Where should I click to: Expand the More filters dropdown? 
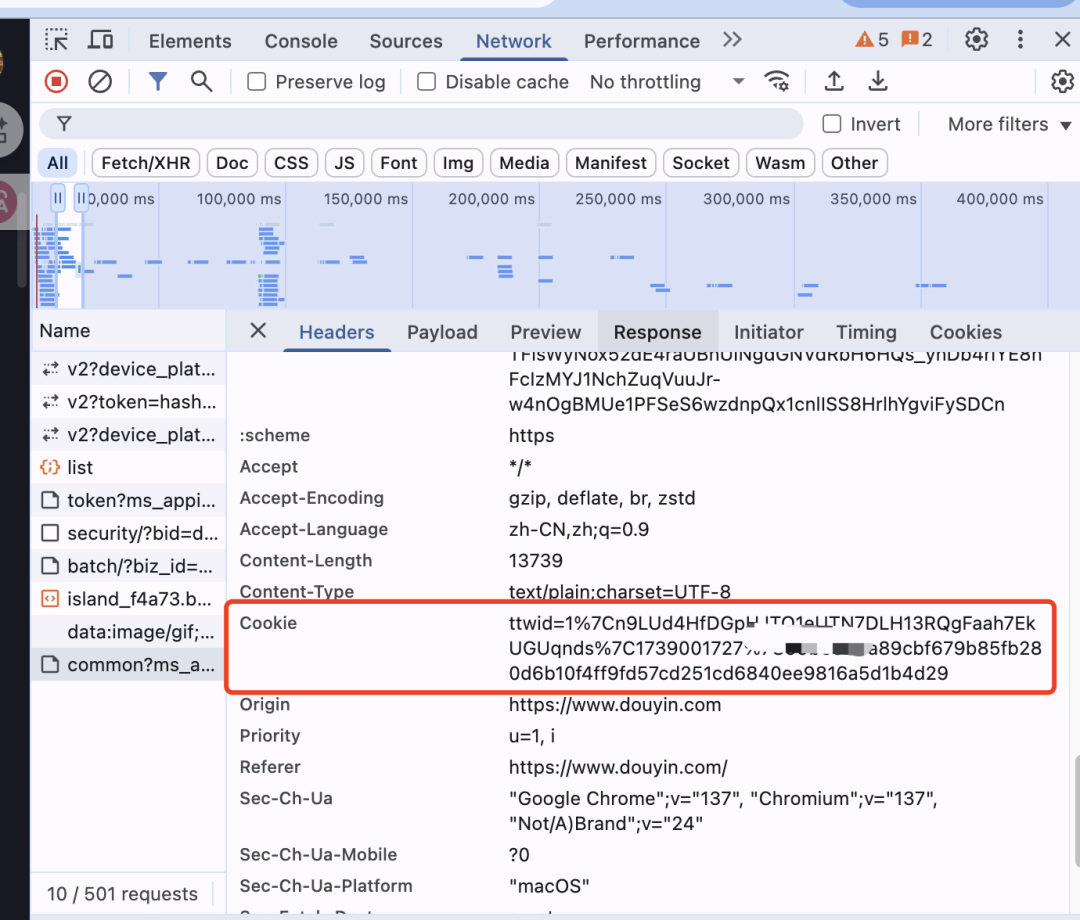tap(1008, 124)
